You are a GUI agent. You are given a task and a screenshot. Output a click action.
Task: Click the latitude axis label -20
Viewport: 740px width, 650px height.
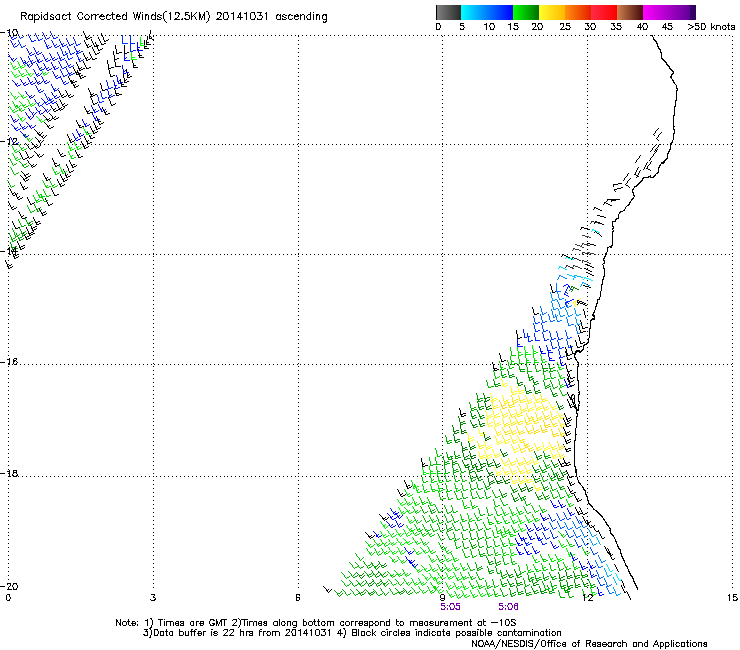(x=10, y=586)
